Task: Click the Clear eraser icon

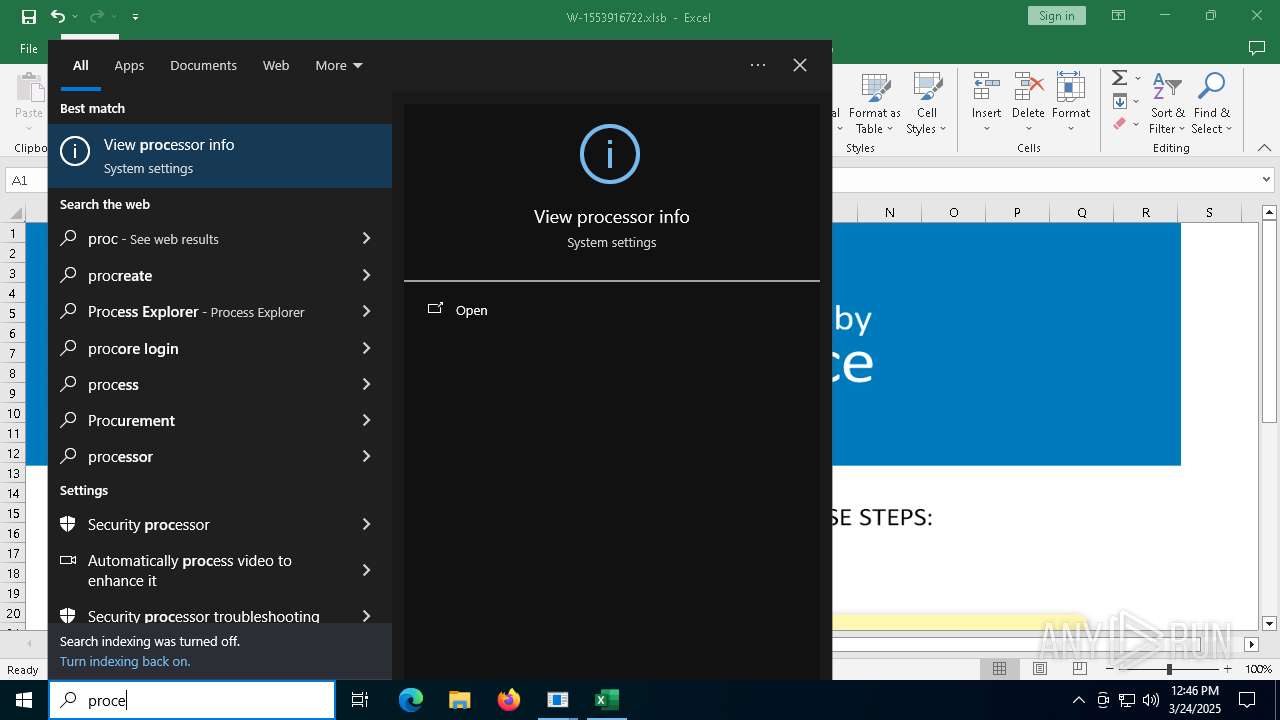Action: pyautogui.click(x=1120, y=124)
